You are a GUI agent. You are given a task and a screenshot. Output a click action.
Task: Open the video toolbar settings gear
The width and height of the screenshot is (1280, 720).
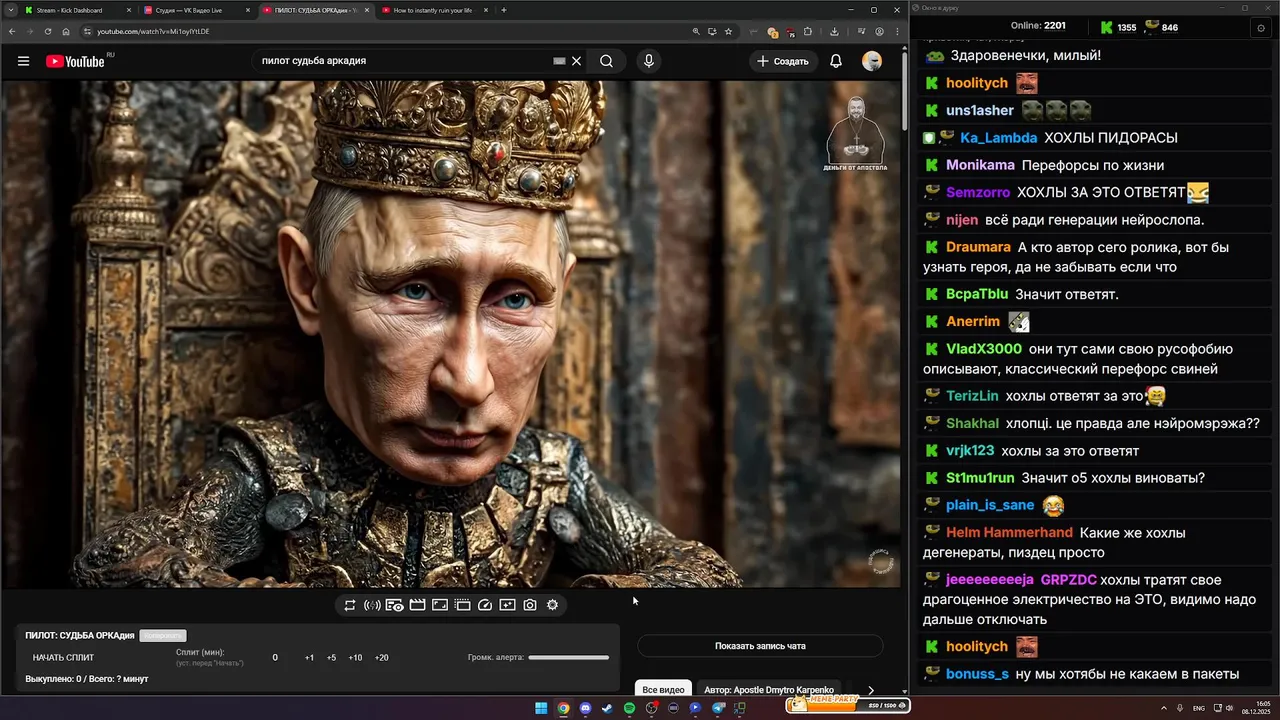[552, 605]
